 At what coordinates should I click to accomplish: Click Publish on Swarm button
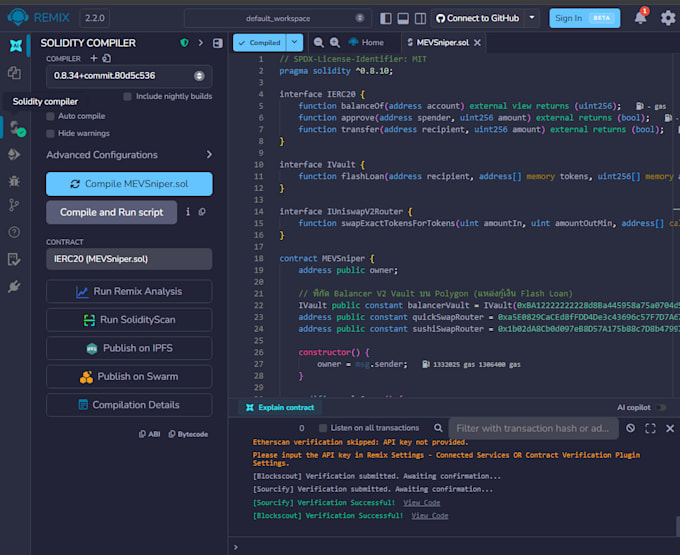point(129,376)
